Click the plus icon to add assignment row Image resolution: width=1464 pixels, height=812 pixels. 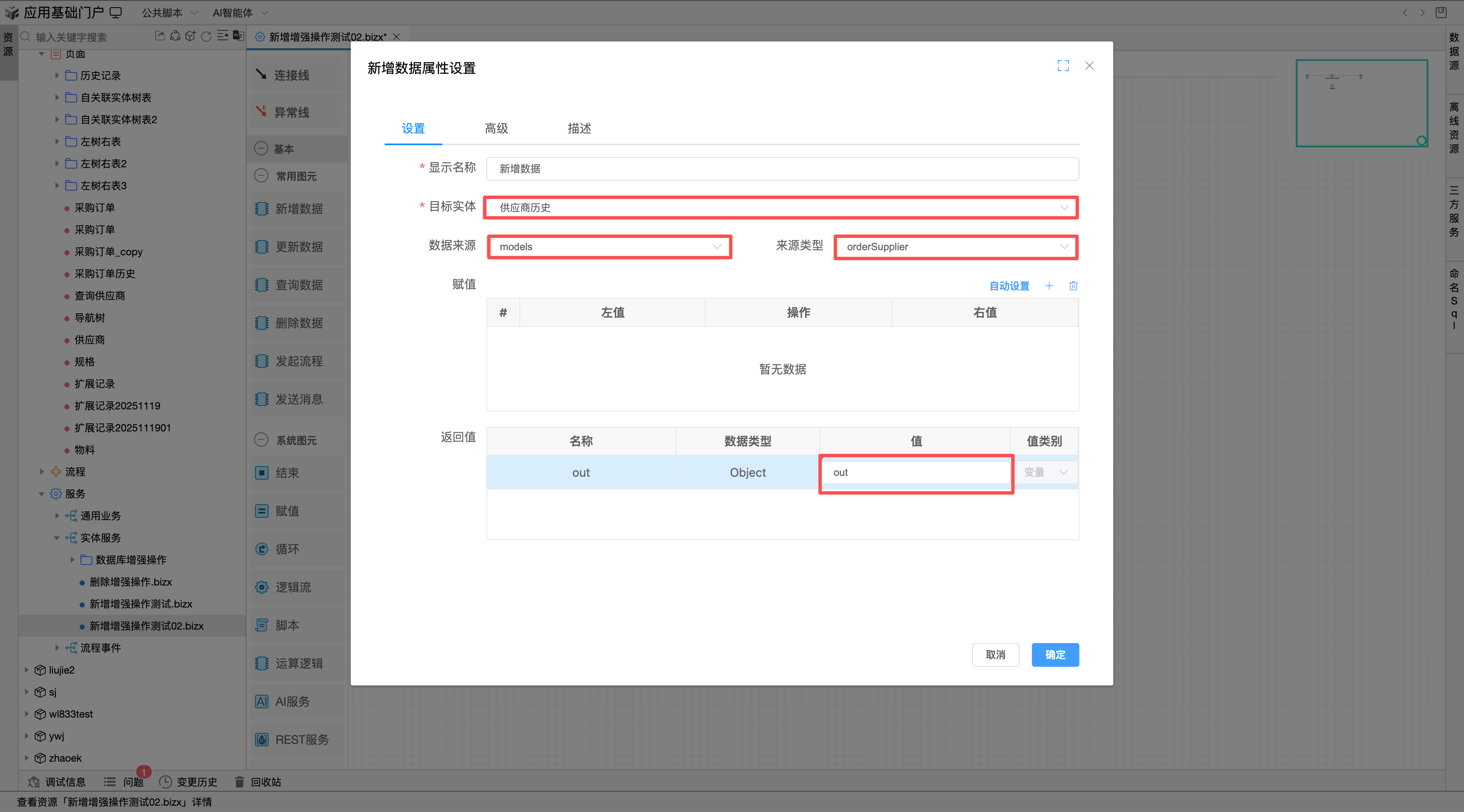pos(1048,286)
